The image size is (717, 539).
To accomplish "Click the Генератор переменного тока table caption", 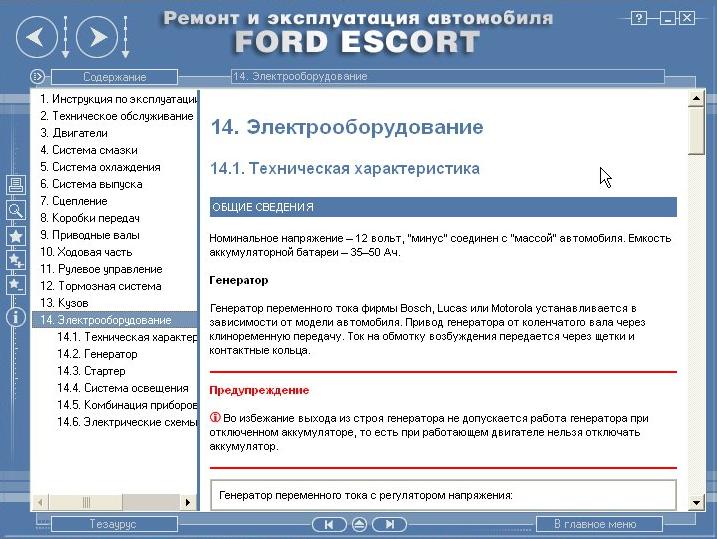I will pyautogui.click(x=366, y=495).
